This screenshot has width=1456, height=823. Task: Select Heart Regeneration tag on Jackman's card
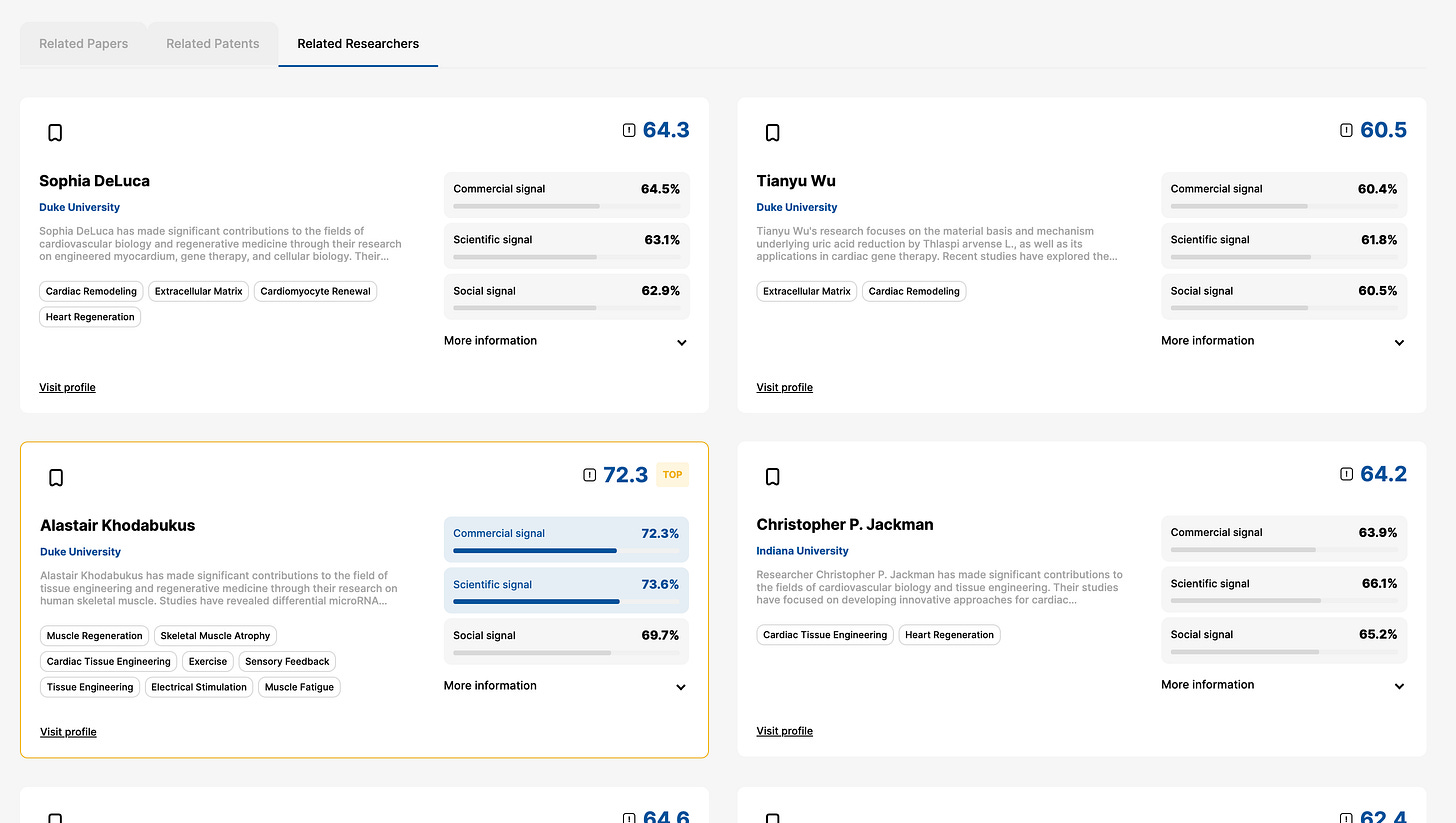[950, 635]
